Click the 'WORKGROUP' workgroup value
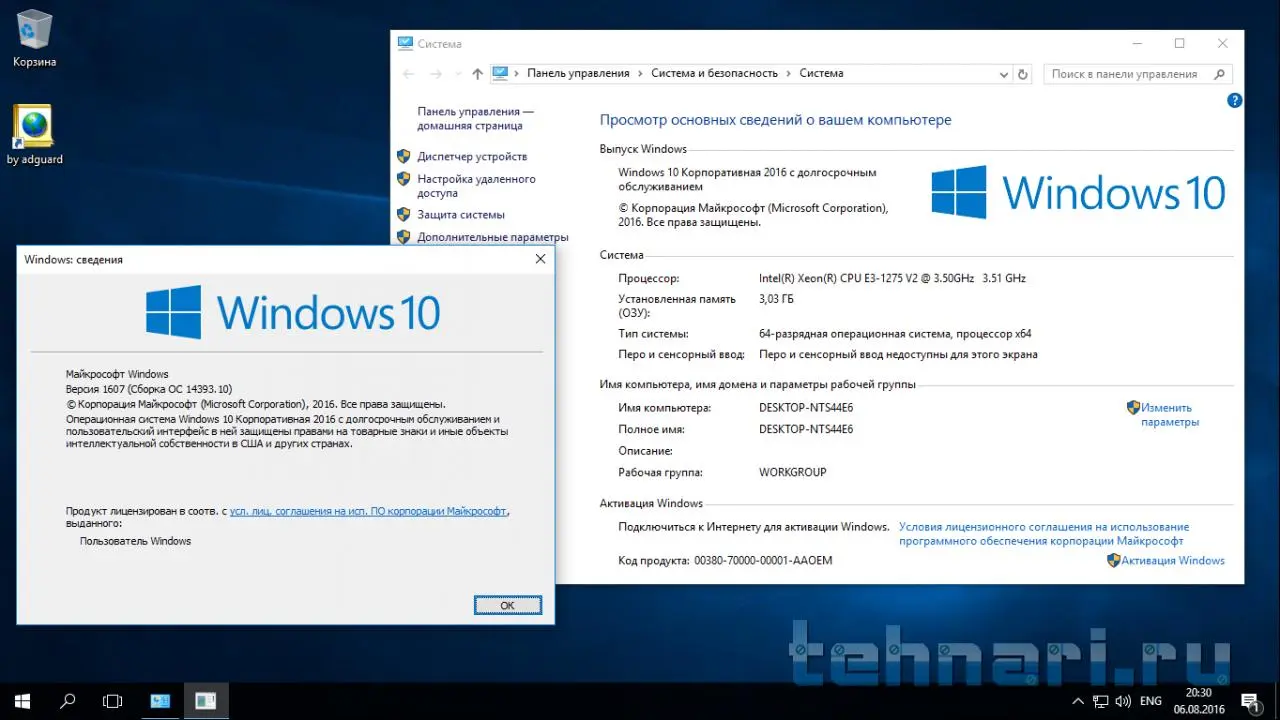Image resolution: width=1280 pixels, height=720 pixels. (793, 472)
